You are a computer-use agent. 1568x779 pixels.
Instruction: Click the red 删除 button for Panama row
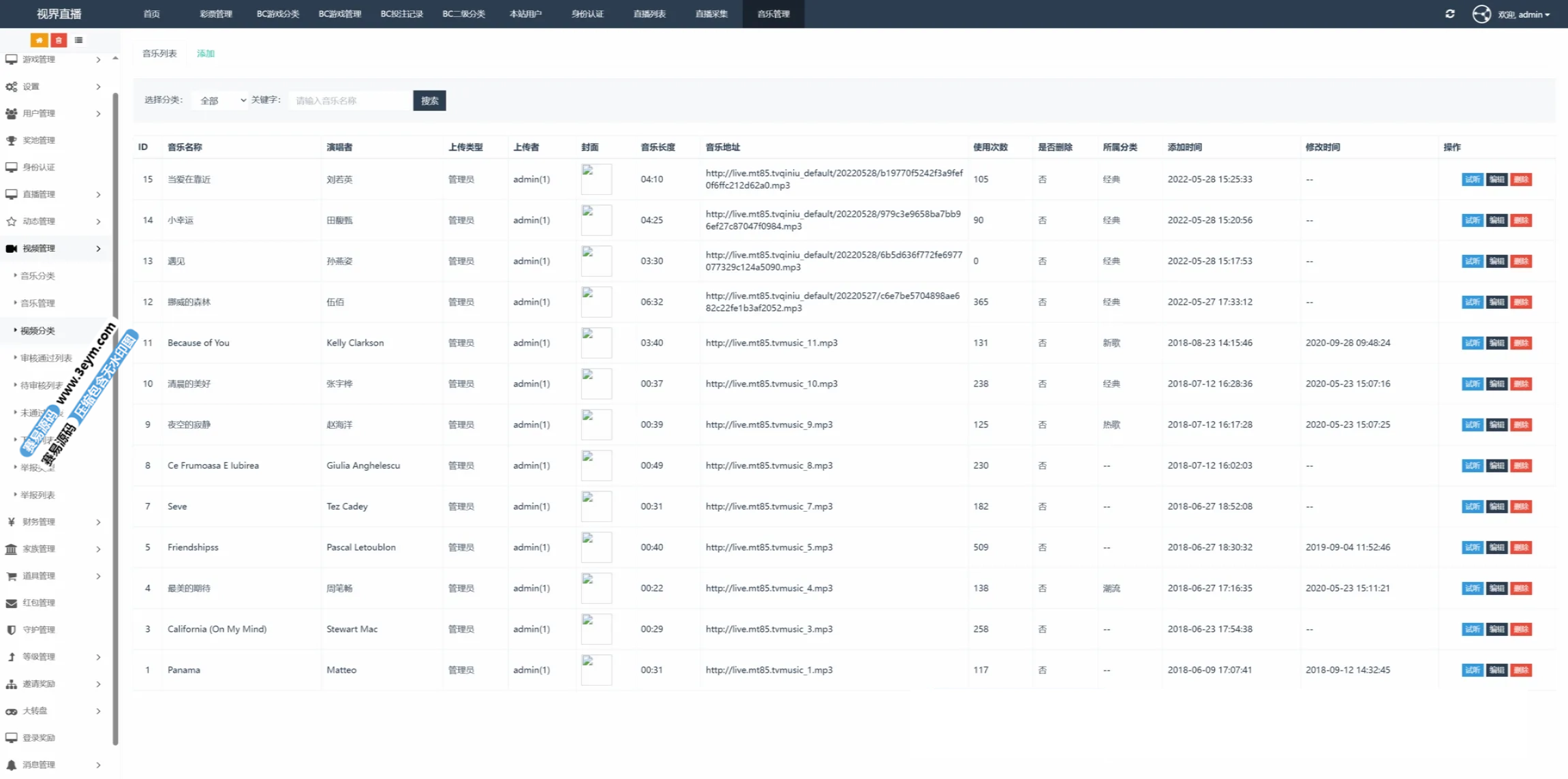(x=1521, y=670)
